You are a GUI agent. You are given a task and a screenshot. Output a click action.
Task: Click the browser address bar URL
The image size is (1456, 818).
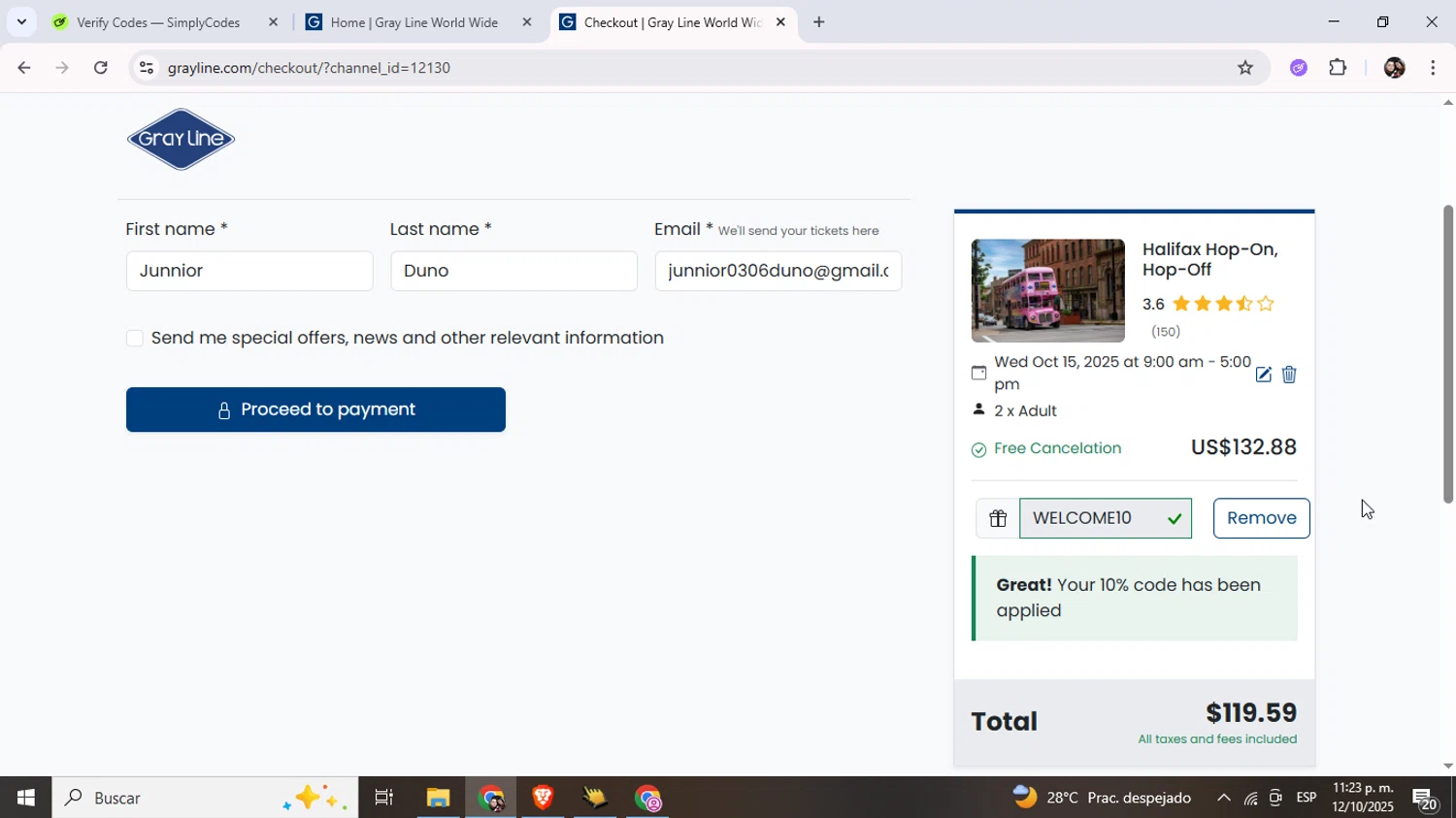309,68
